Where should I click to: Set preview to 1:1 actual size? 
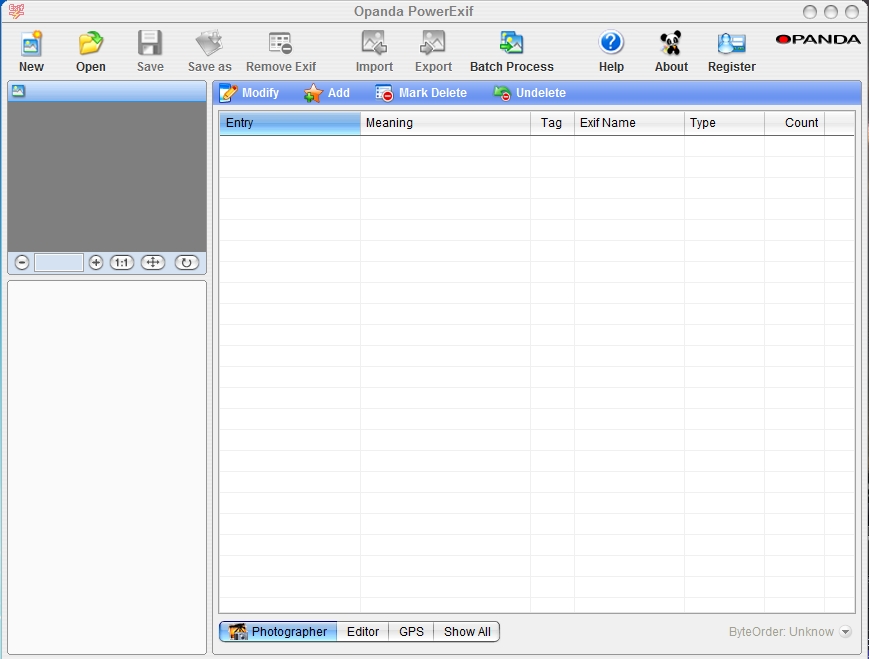click(122, 263)
